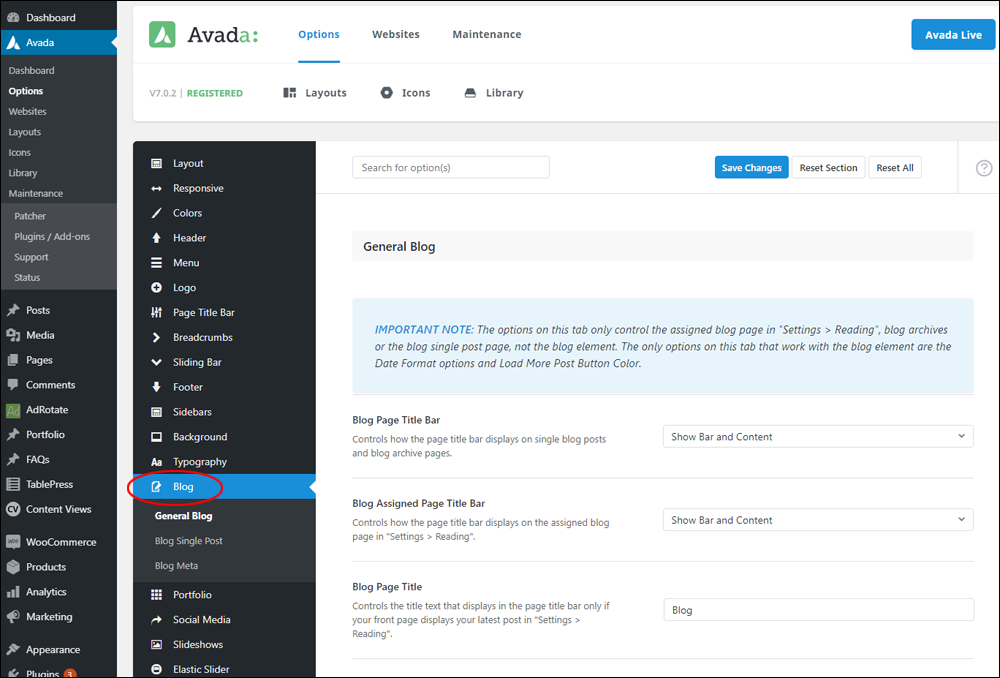Click the WordPress Dashboard gauge icon
Image resolution: width=1000 pixels, height=678 pixels.
(x=13, y=17)
